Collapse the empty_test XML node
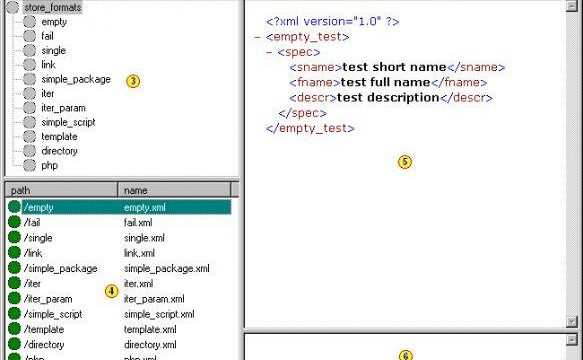The width and height of the screenshot is (583, 360). (257, 37)
